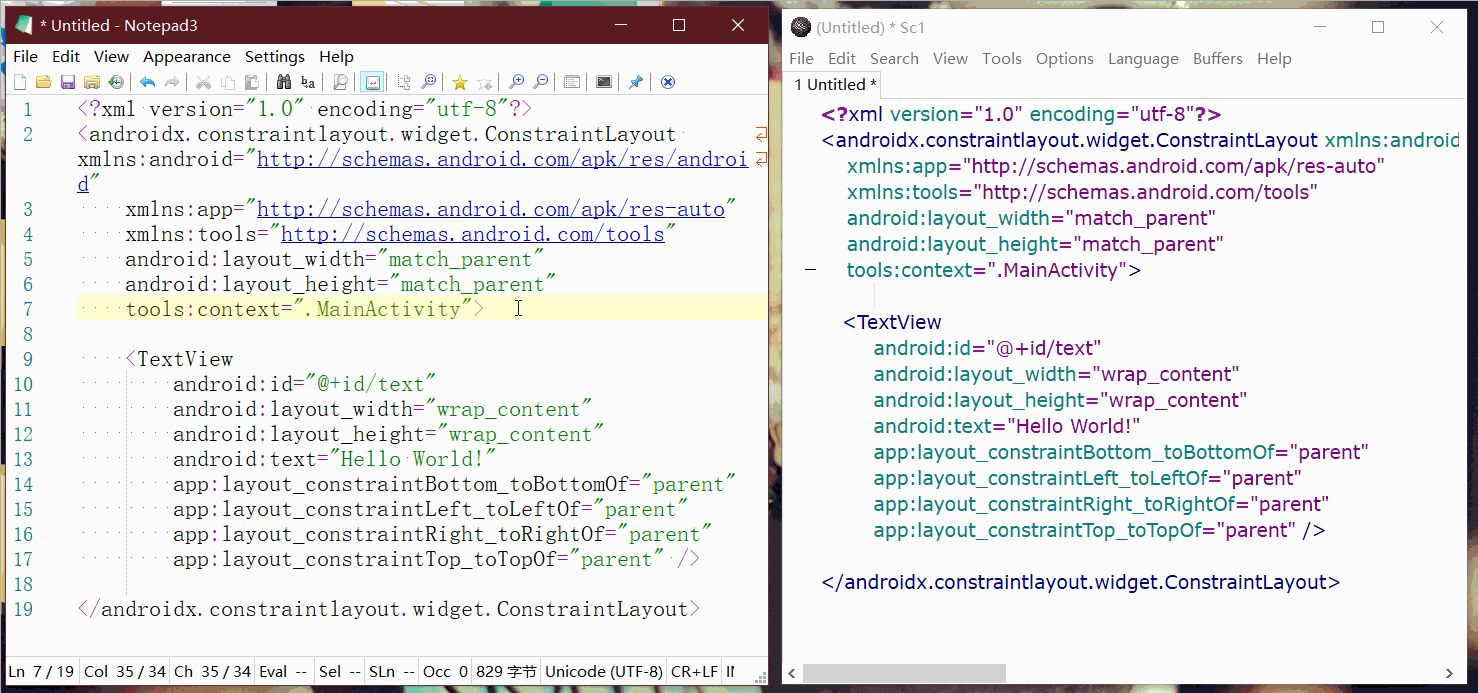The width and height of the screenshot is (1478, 693).
Task: Click the 'Sel --' status bar field
Action: click(340, 672)
